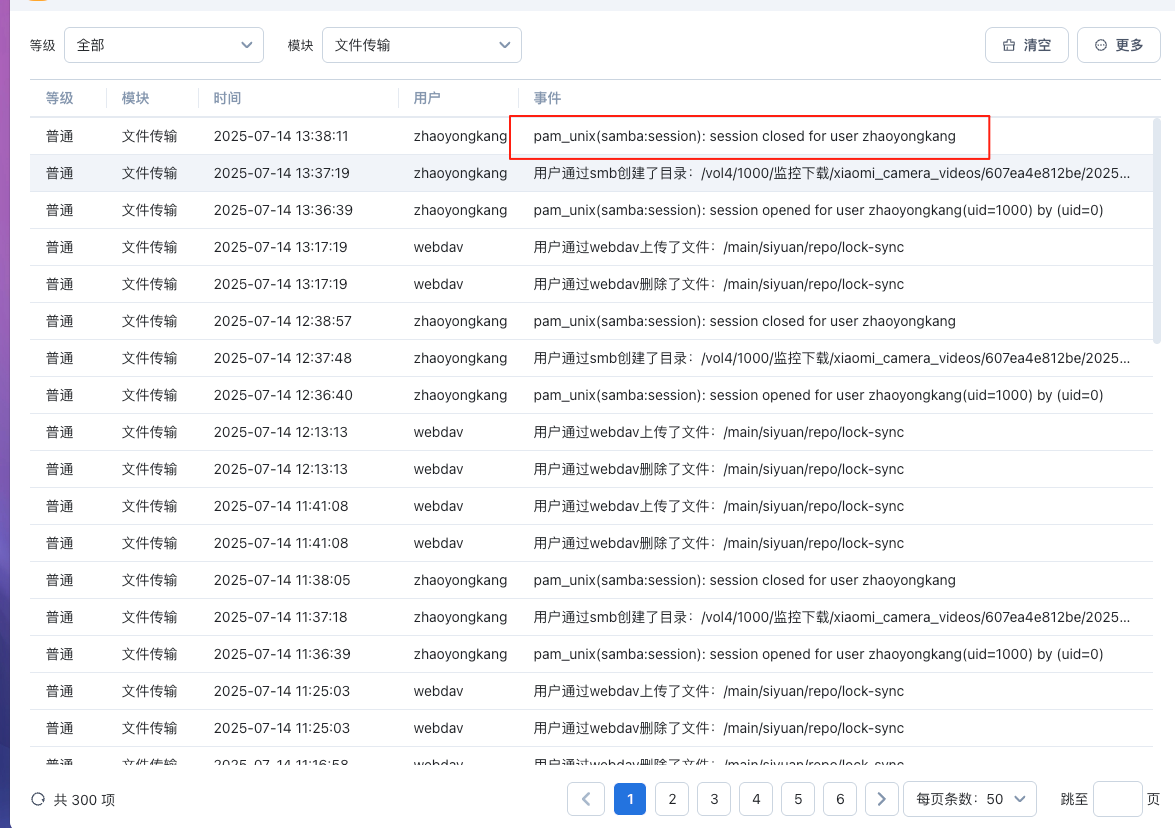Click the webdav 上传了文件 event at 13:17:19

(719, 247)
